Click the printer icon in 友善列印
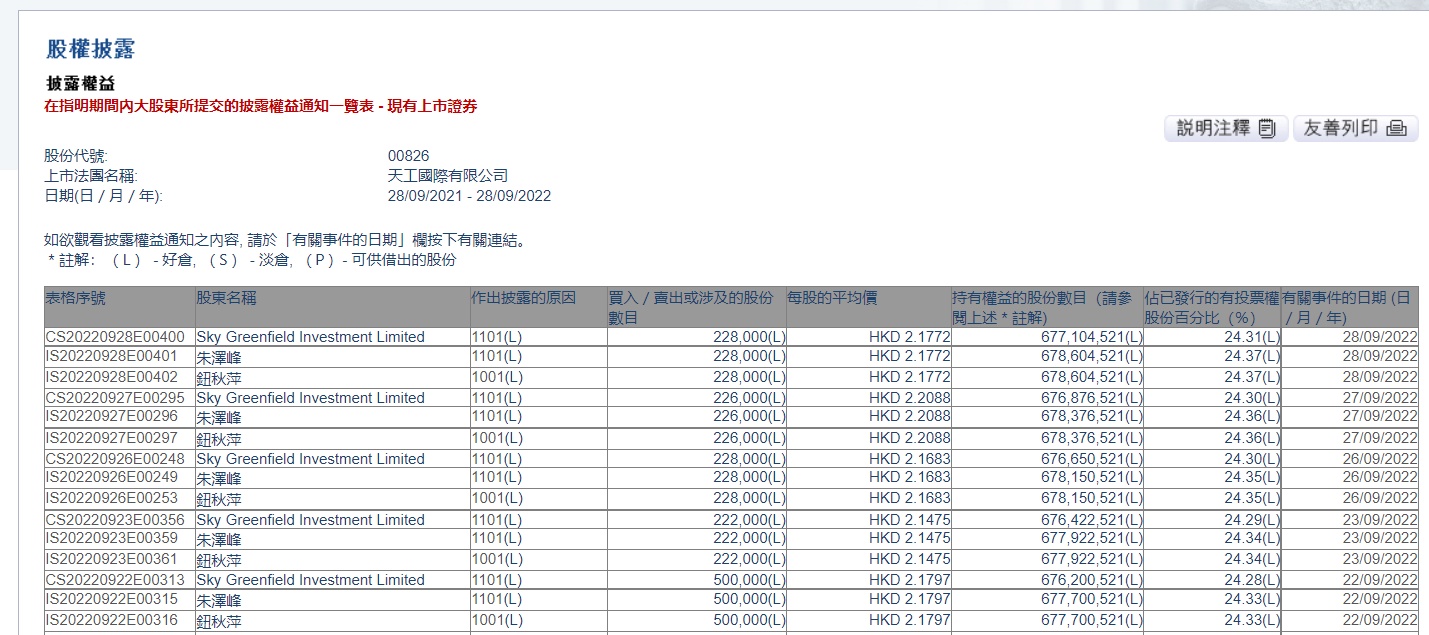Image resolution: width=1429 pixels, height=635 pixels. tap(1397, 128)
